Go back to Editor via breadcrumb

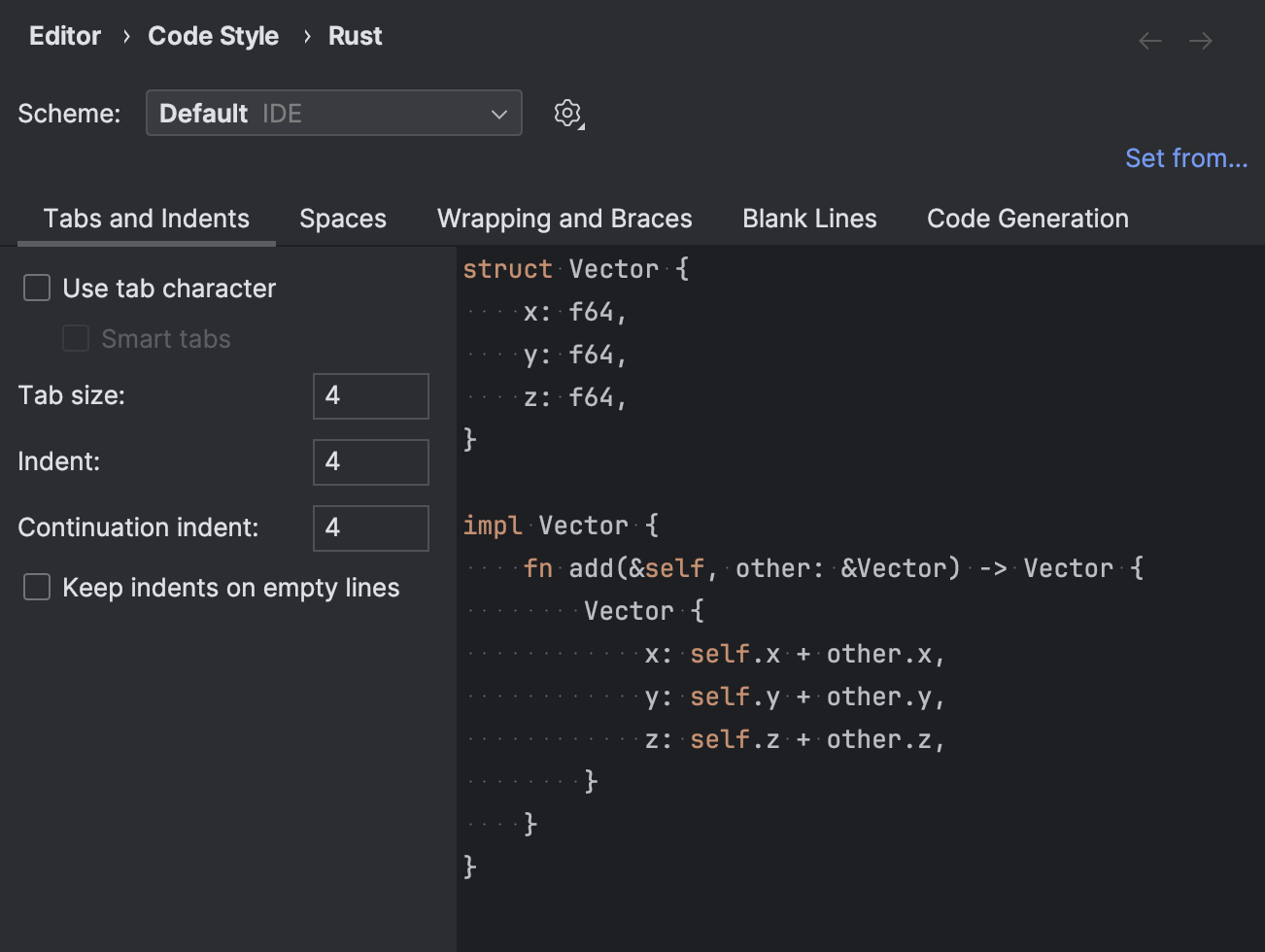point(64,36)
